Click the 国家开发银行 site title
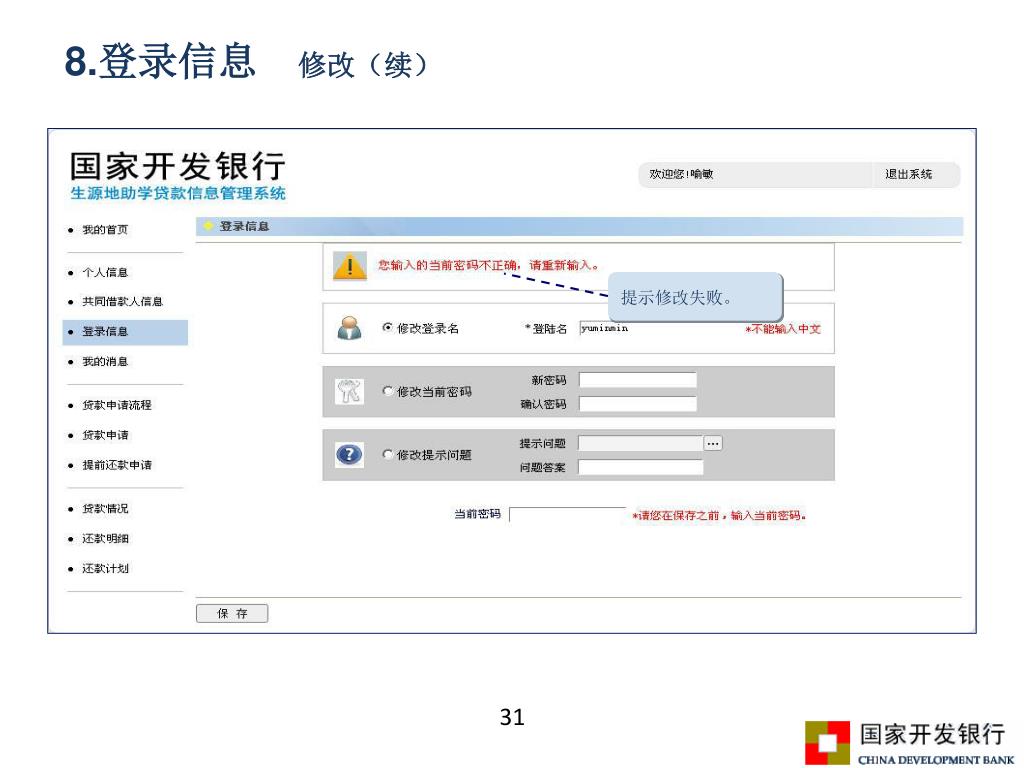This screenshot has width=1024, height=768. [178, 166]
